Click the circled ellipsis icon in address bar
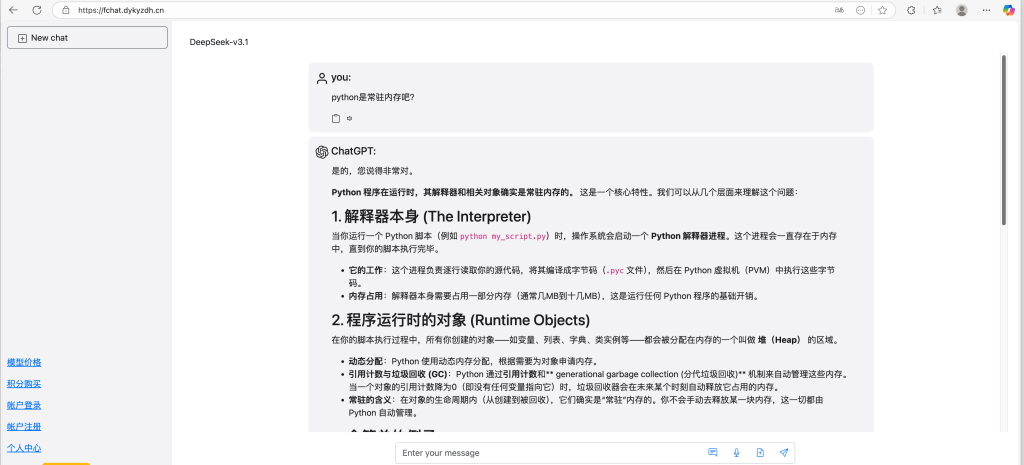1024x465 pixels. click(861, 10)
